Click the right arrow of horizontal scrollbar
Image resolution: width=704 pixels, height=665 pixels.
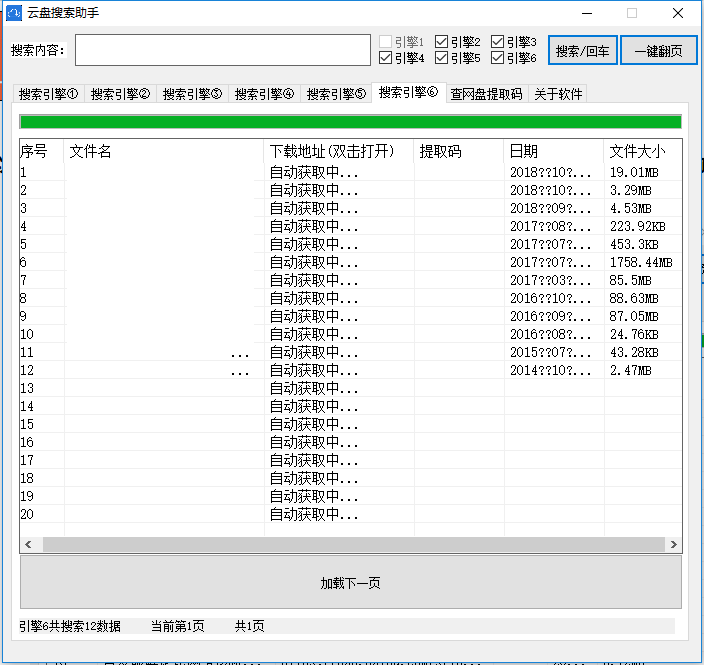pyautogui.click(x=673, y=544)
